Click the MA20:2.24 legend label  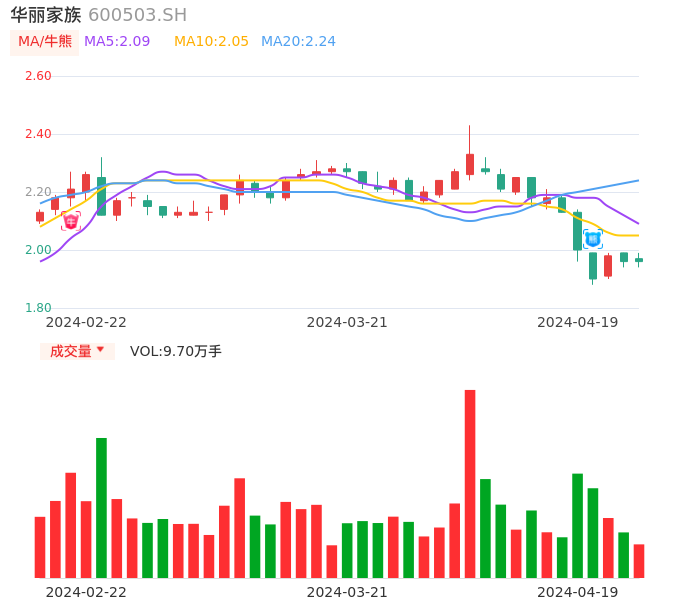tap(298, 42)
